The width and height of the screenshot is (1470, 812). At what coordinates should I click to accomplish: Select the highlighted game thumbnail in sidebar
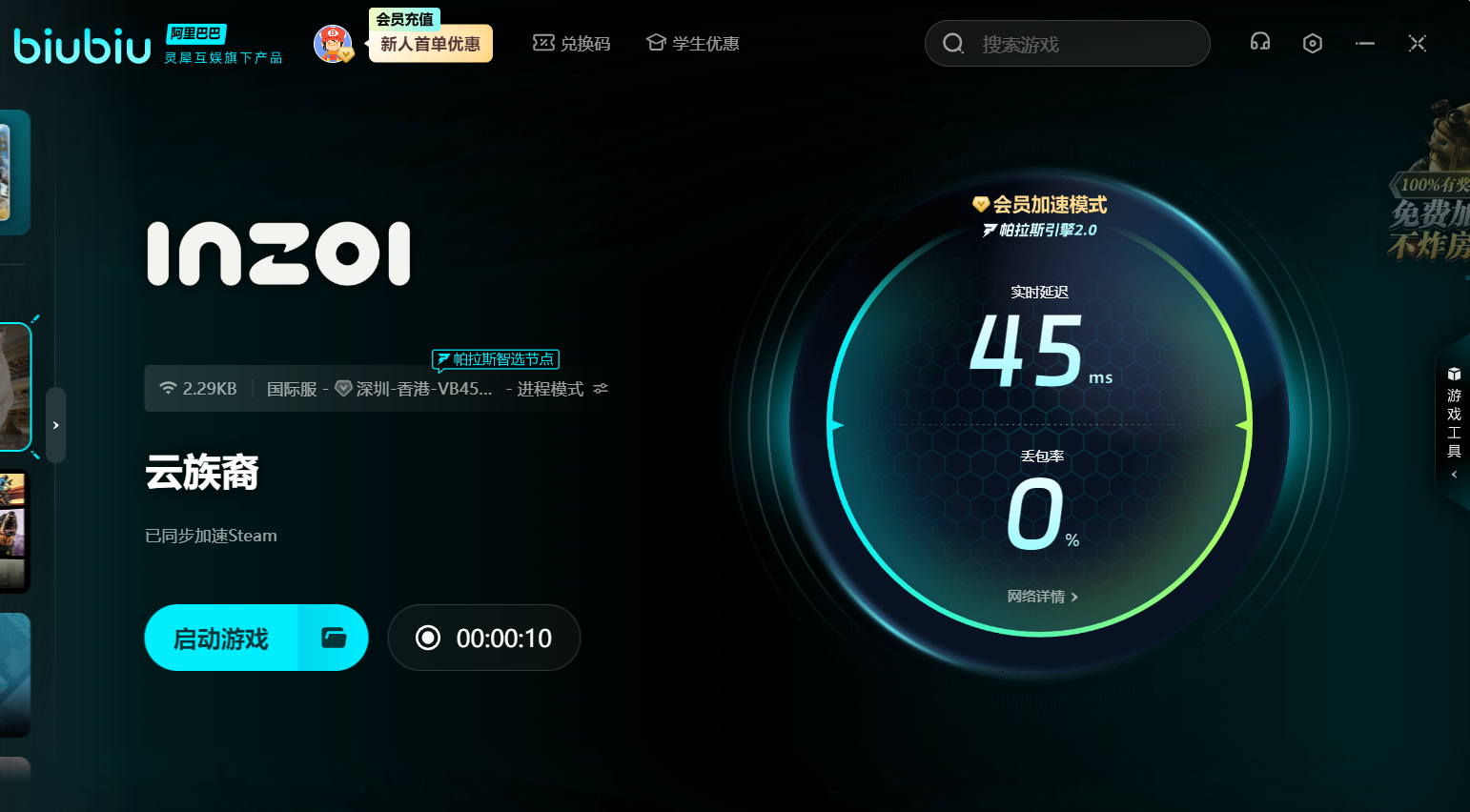click(15, 386)
